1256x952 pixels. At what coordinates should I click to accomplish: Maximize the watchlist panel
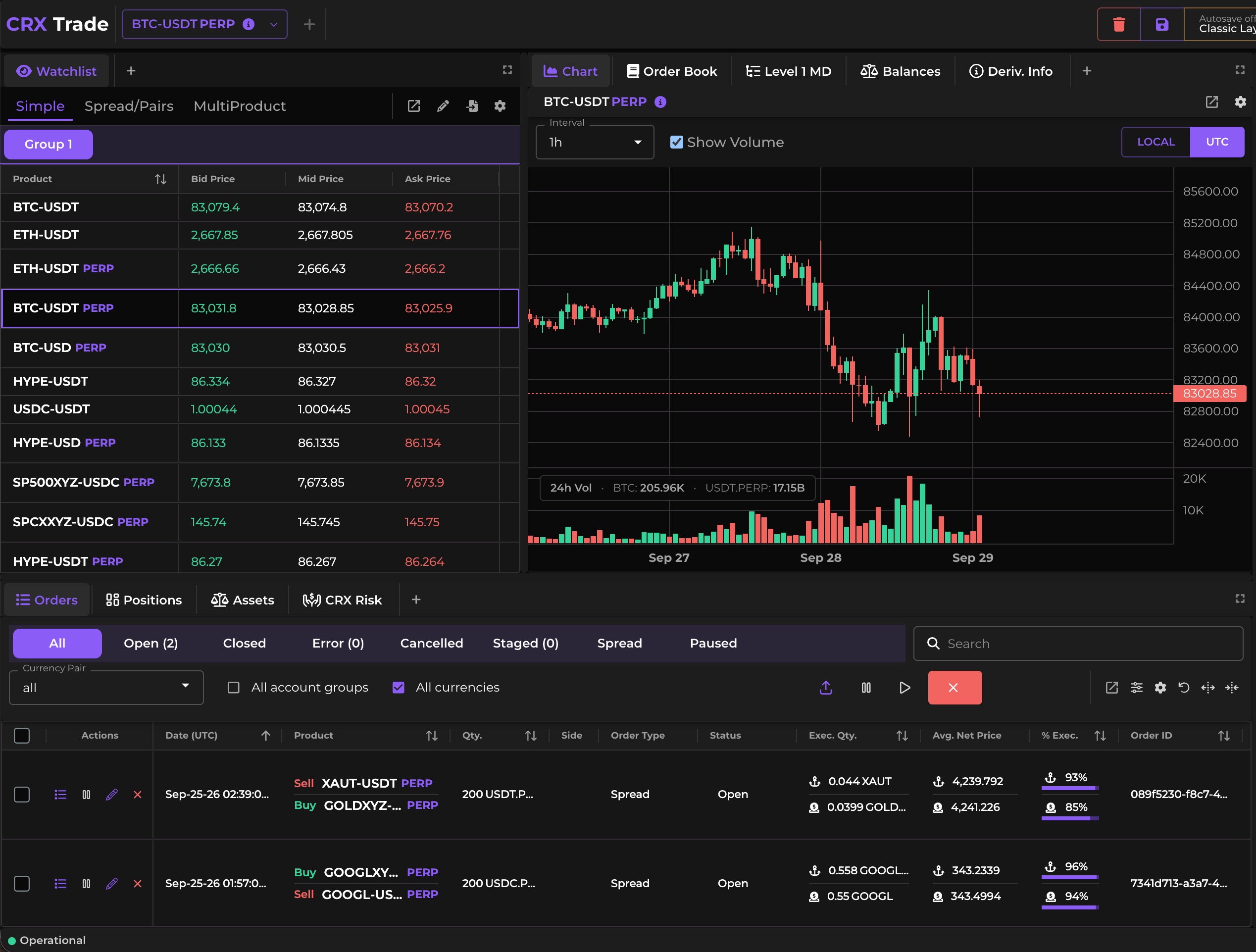pyautogui.click(x=507, y=70)
